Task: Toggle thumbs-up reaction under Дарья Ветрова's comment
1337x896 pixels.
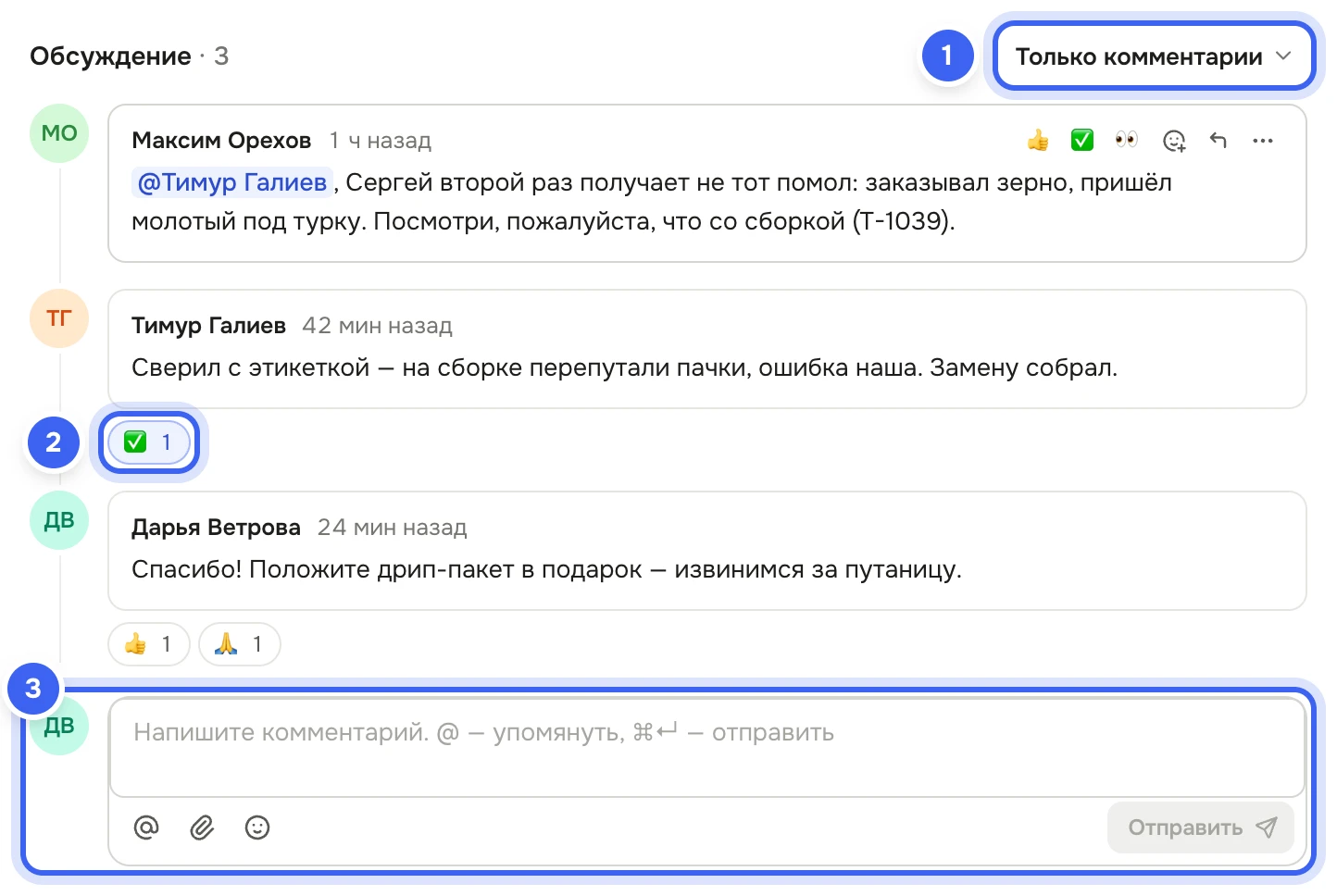Action: [x=149, y=643]
